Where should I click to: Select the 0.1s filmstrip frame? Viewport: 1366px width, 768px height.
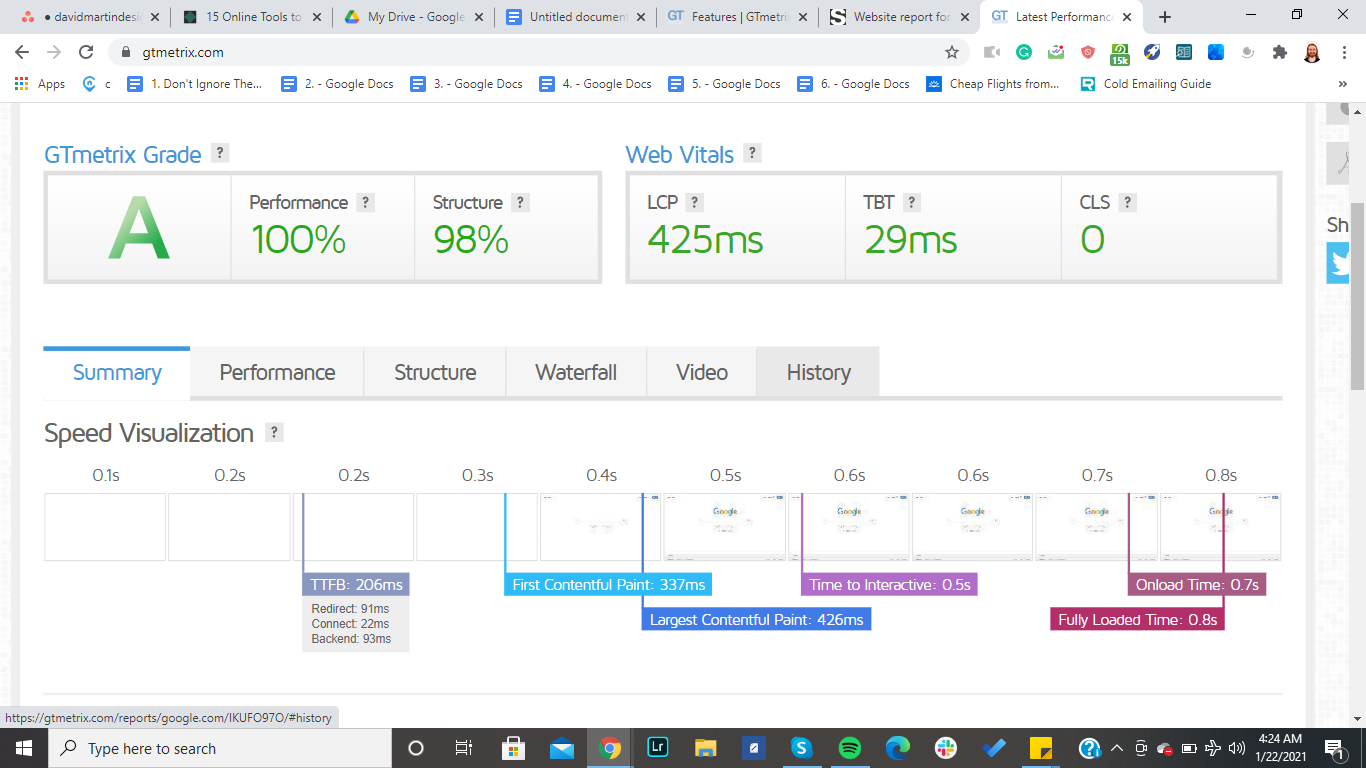105,527
